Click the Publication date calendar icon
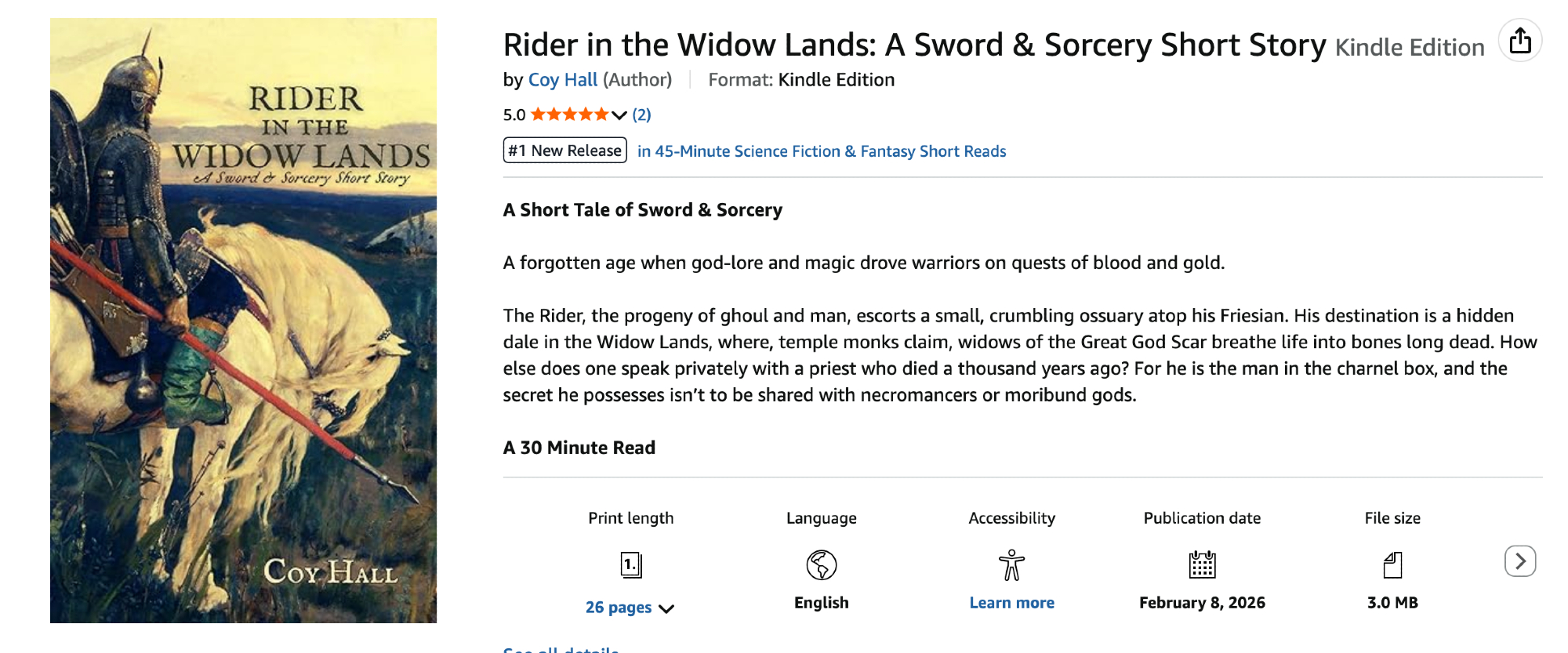The height and width of the screenshot is (653, 1568). click(1202, 564)
